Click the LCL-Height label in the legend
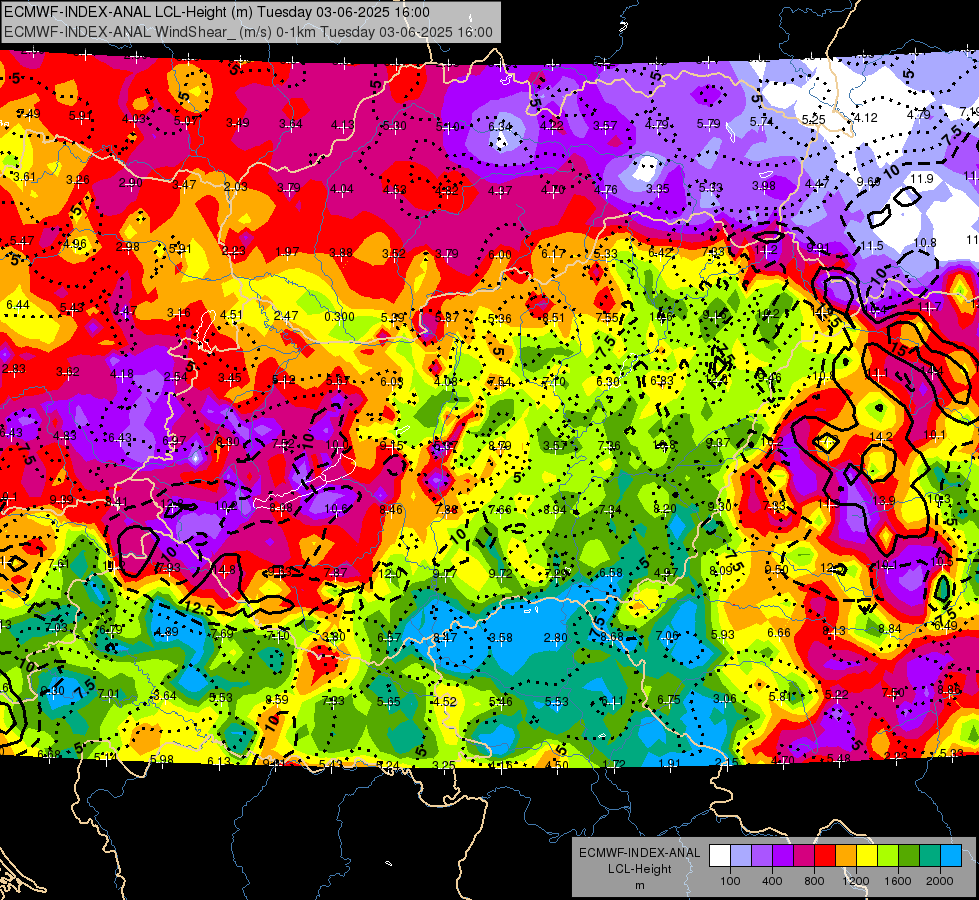The height and width of the screenshot is (900, 979). (639, 869)
